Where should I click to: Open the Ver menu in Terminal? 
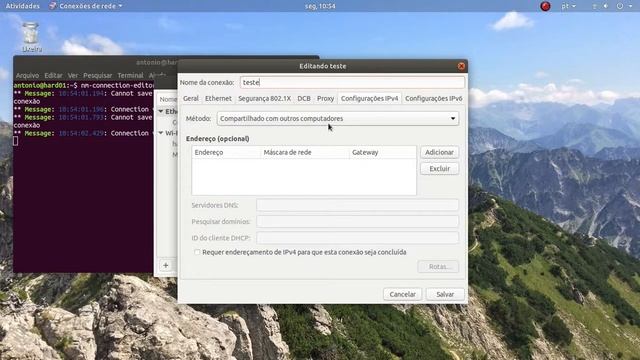click(x=73, y=76)
